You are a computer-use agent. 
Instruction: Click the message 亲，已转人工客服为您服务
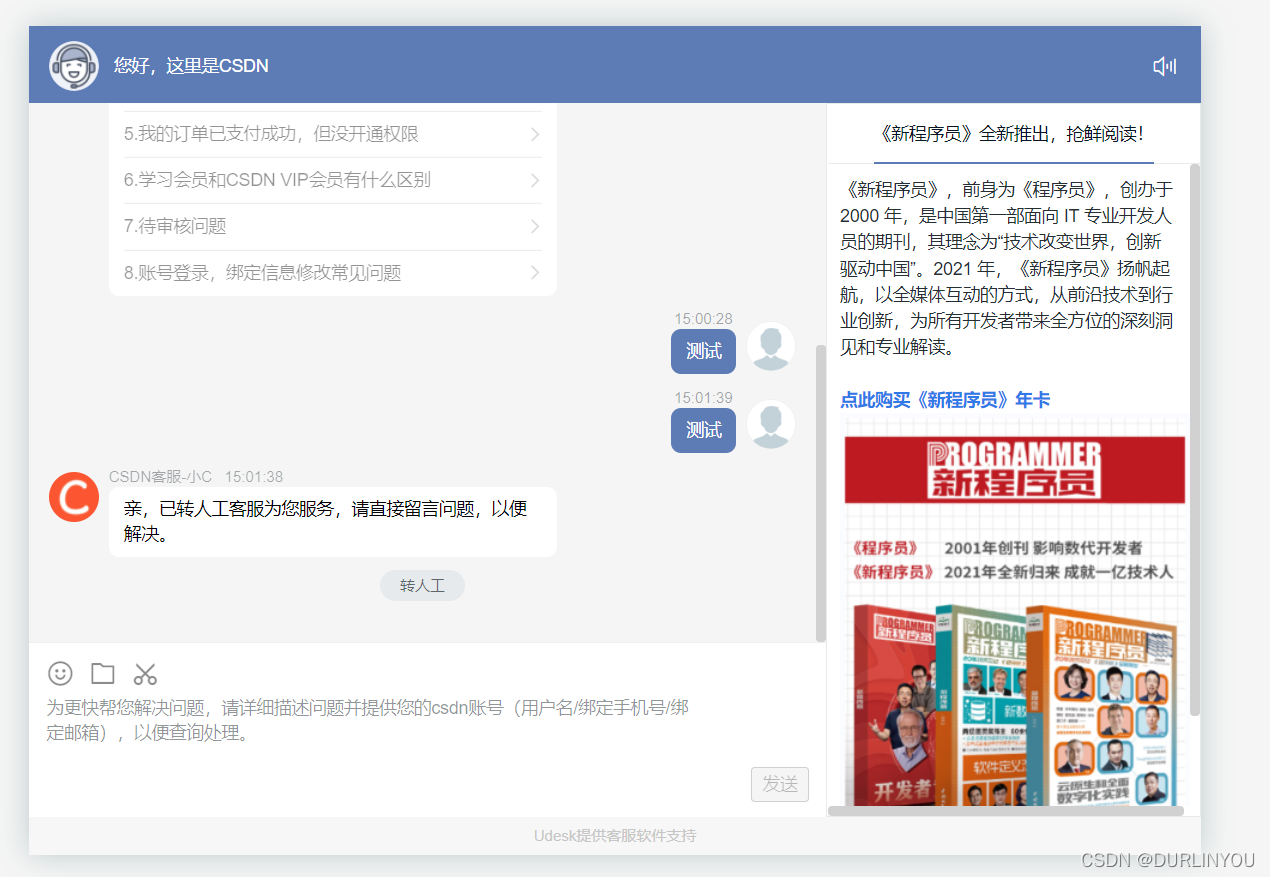tap(333, 521)
